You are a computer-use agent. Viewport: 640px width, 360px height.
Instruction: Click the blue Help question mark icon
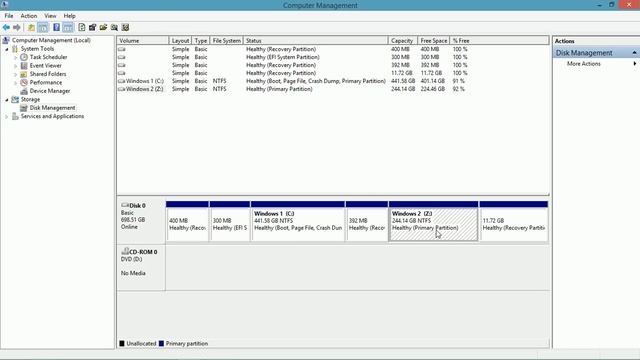(x=56, y=27)
